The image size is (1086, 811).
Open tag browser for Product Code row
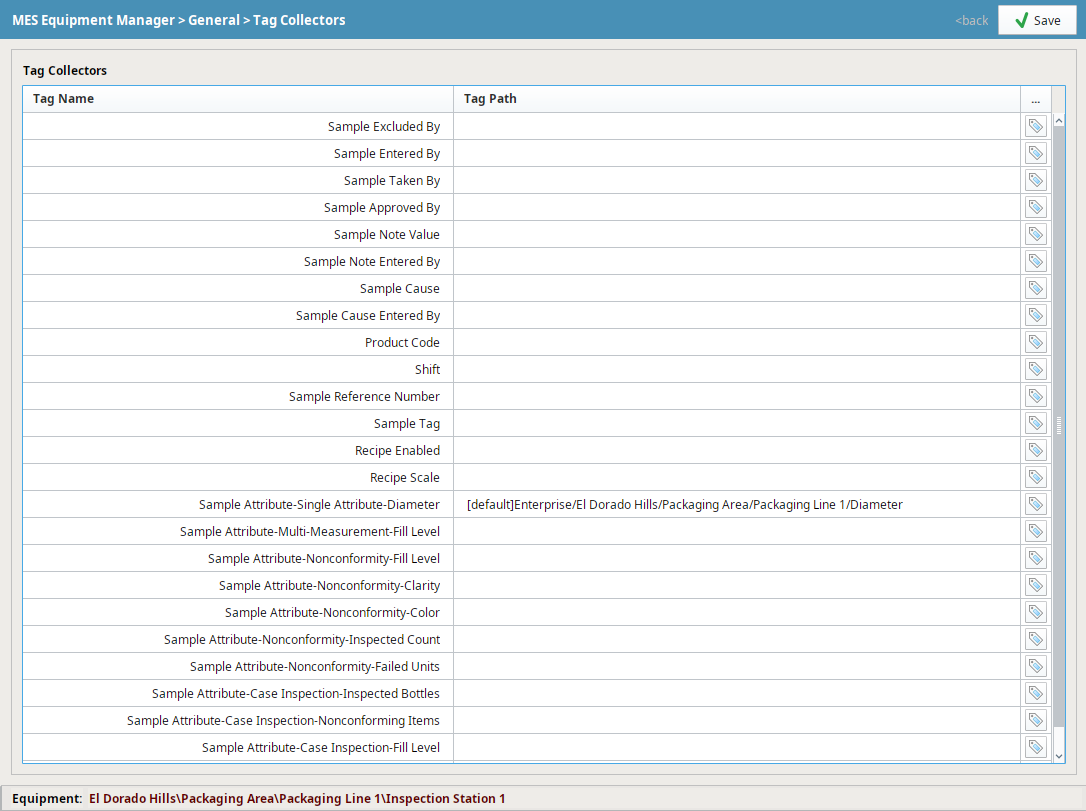click(x=1035, y=342)
